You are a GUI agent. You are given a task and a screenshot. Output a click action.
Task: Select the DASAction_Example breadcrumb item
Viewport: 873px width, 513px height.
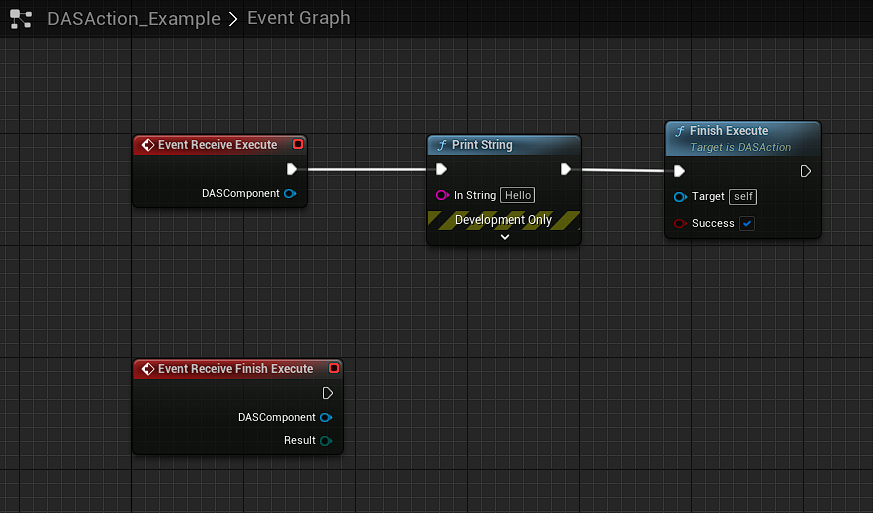tap(133, 19)
